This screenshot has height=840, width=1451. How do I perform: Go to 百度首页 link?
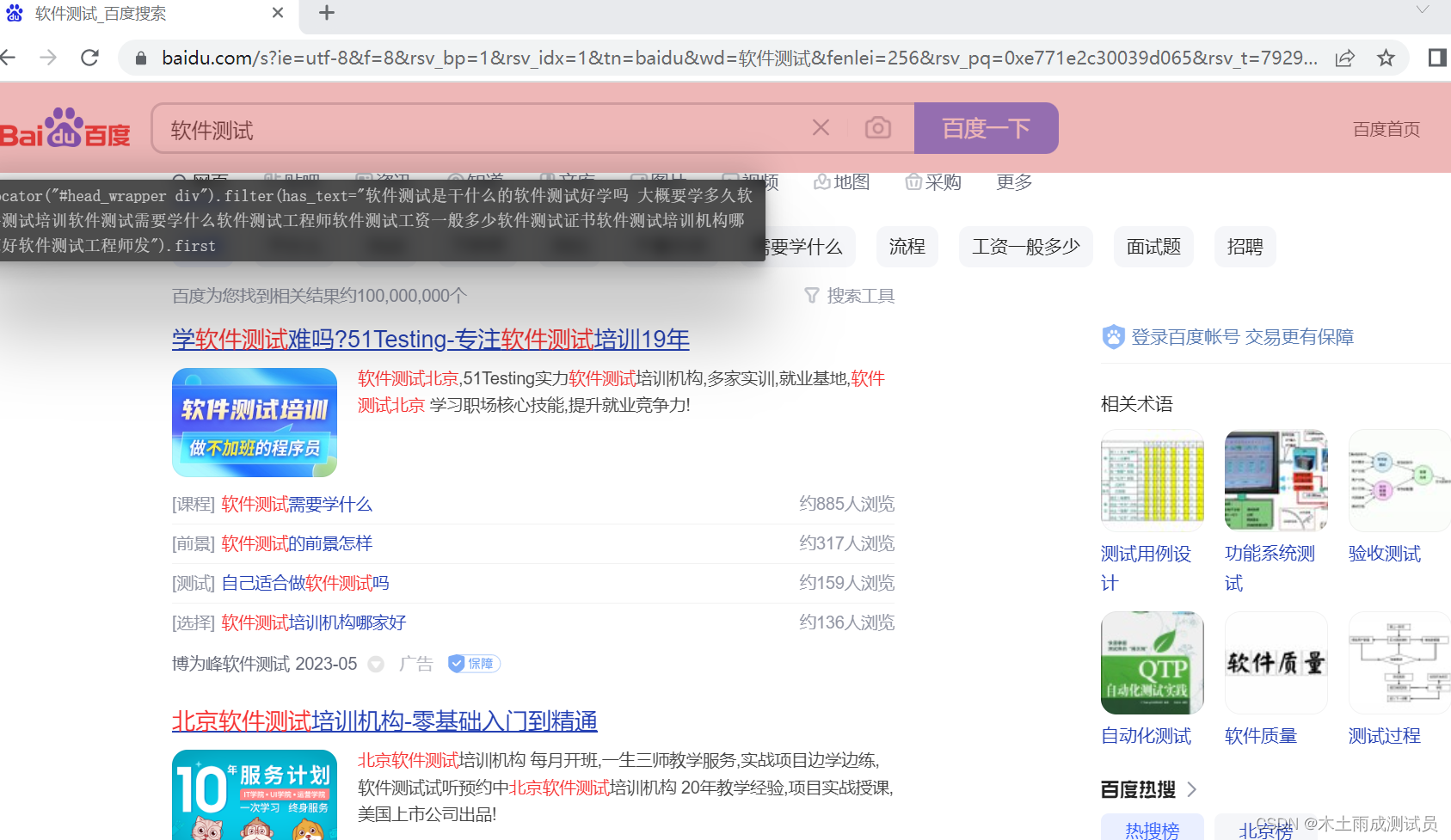[1386, 129]
